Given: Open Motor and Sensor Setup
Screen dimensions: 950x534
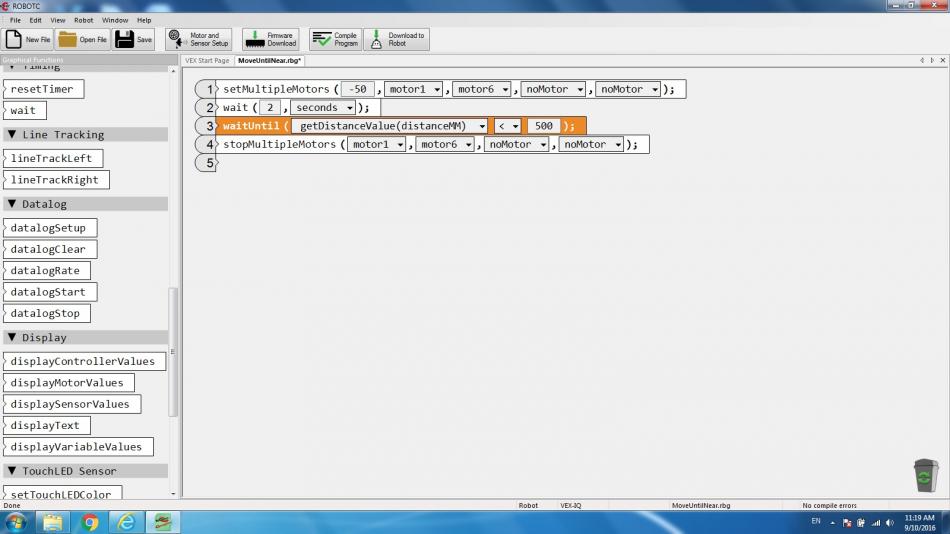Looking at the screenshot, I should (199, 39).
